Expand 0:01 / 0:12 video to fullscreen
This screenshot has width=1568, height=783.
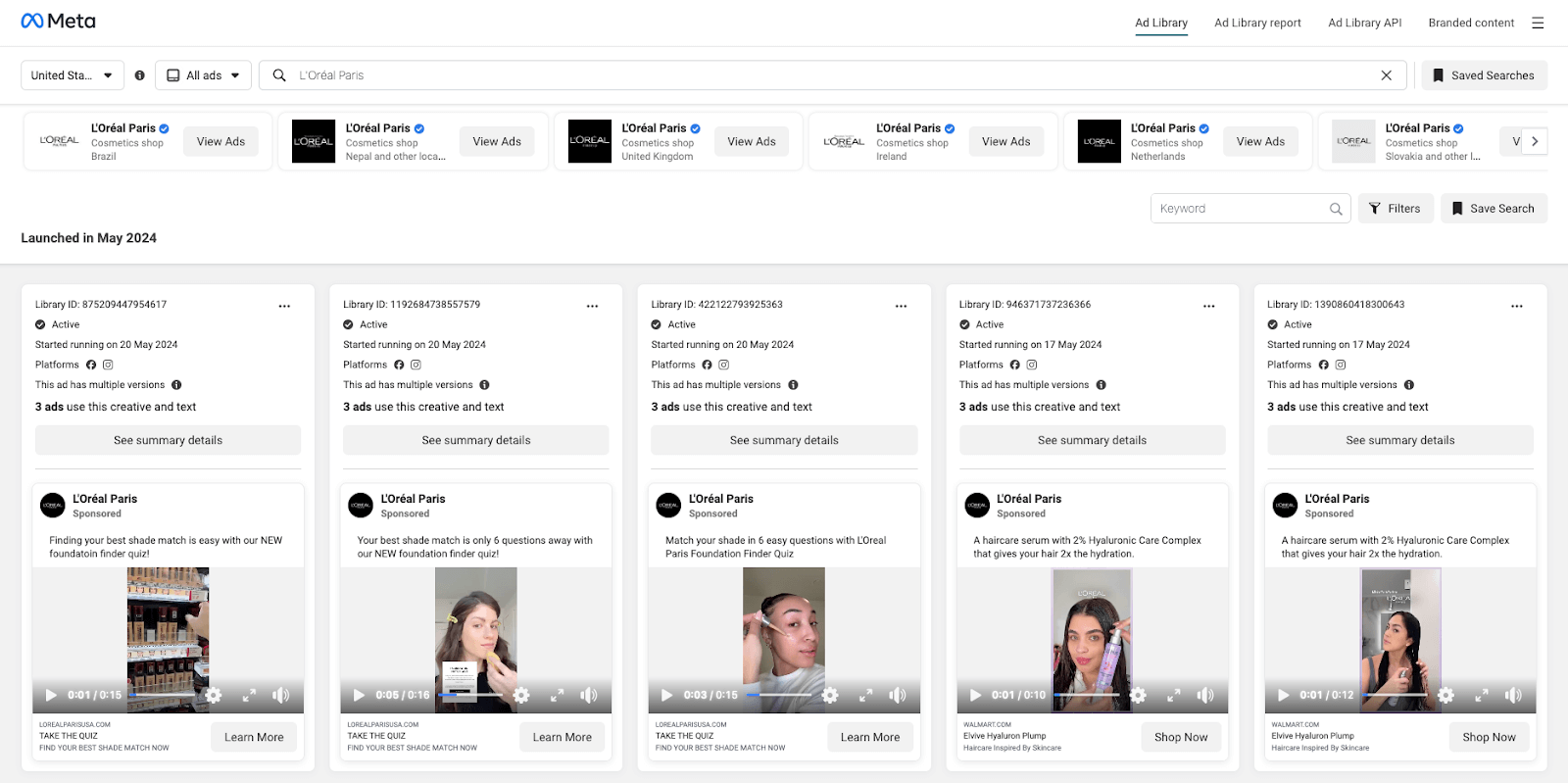coord(1482,695)
